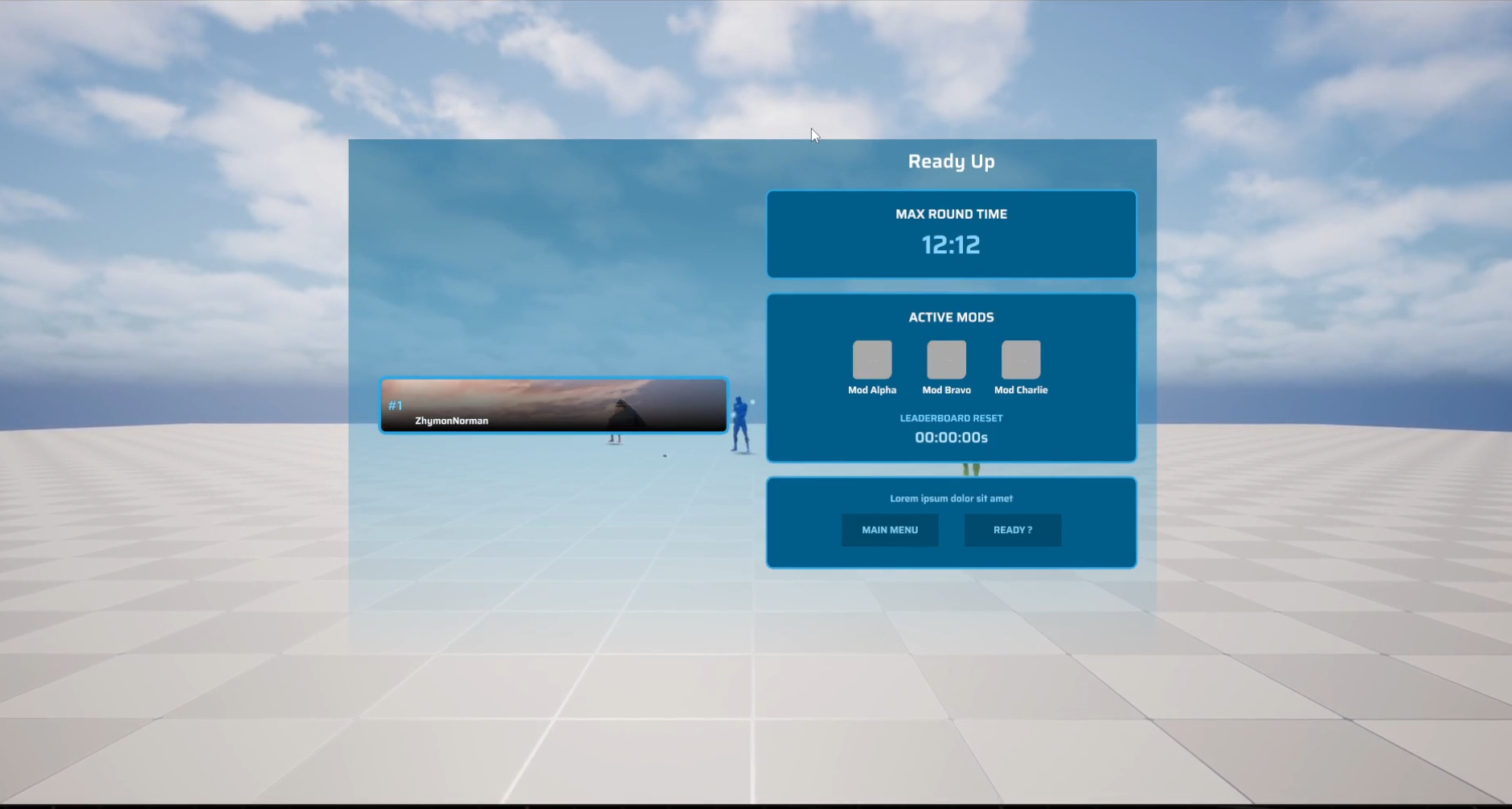Click the ACTIVE MODS heading
Image resolution: width=1512 pixels, height=809 pixels.
pos(951,317)
